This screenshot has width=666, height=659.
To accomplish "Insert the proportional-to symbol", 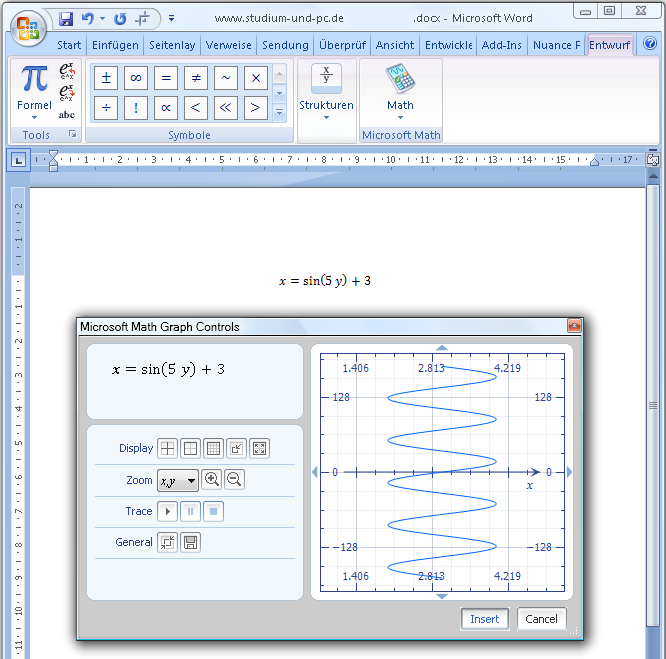I will pos(166,108).
